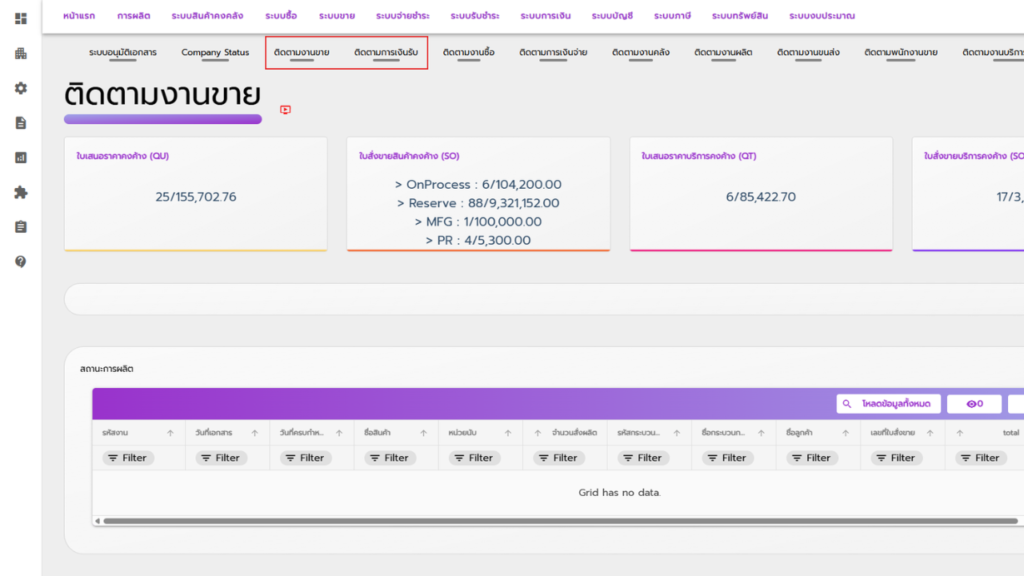Switch to Company Status tab

point(215,52)
